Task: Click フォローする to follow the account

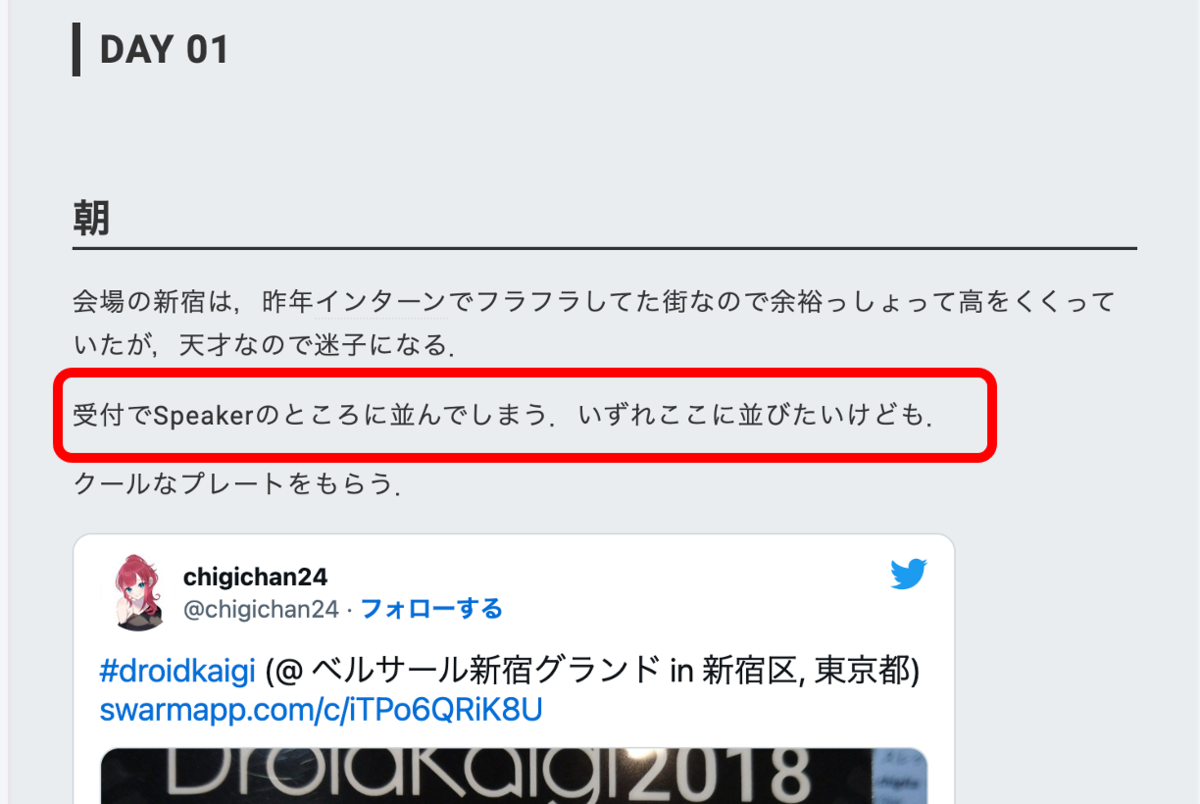Action: (x=431, y=608)
